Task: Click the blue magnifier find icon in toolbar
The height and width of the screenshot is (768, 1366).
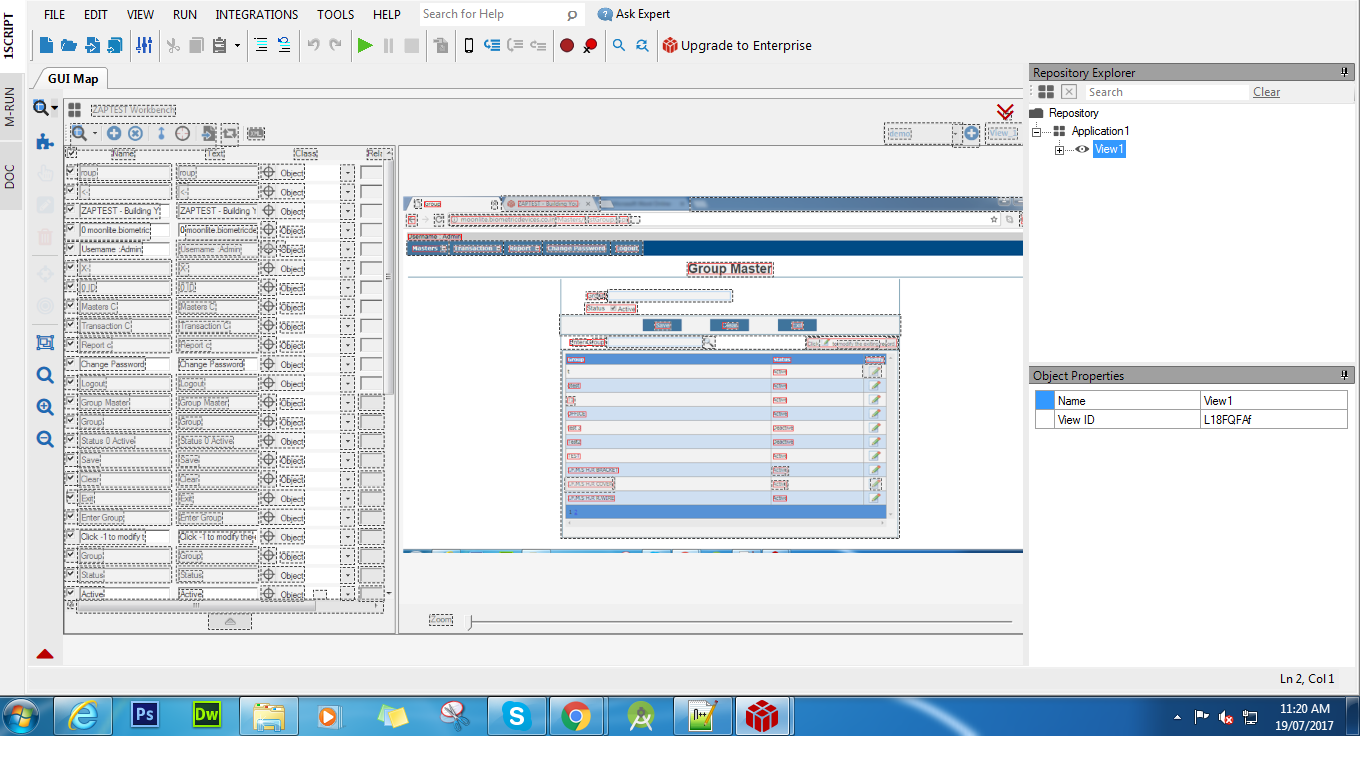Action: coord(619,45)
